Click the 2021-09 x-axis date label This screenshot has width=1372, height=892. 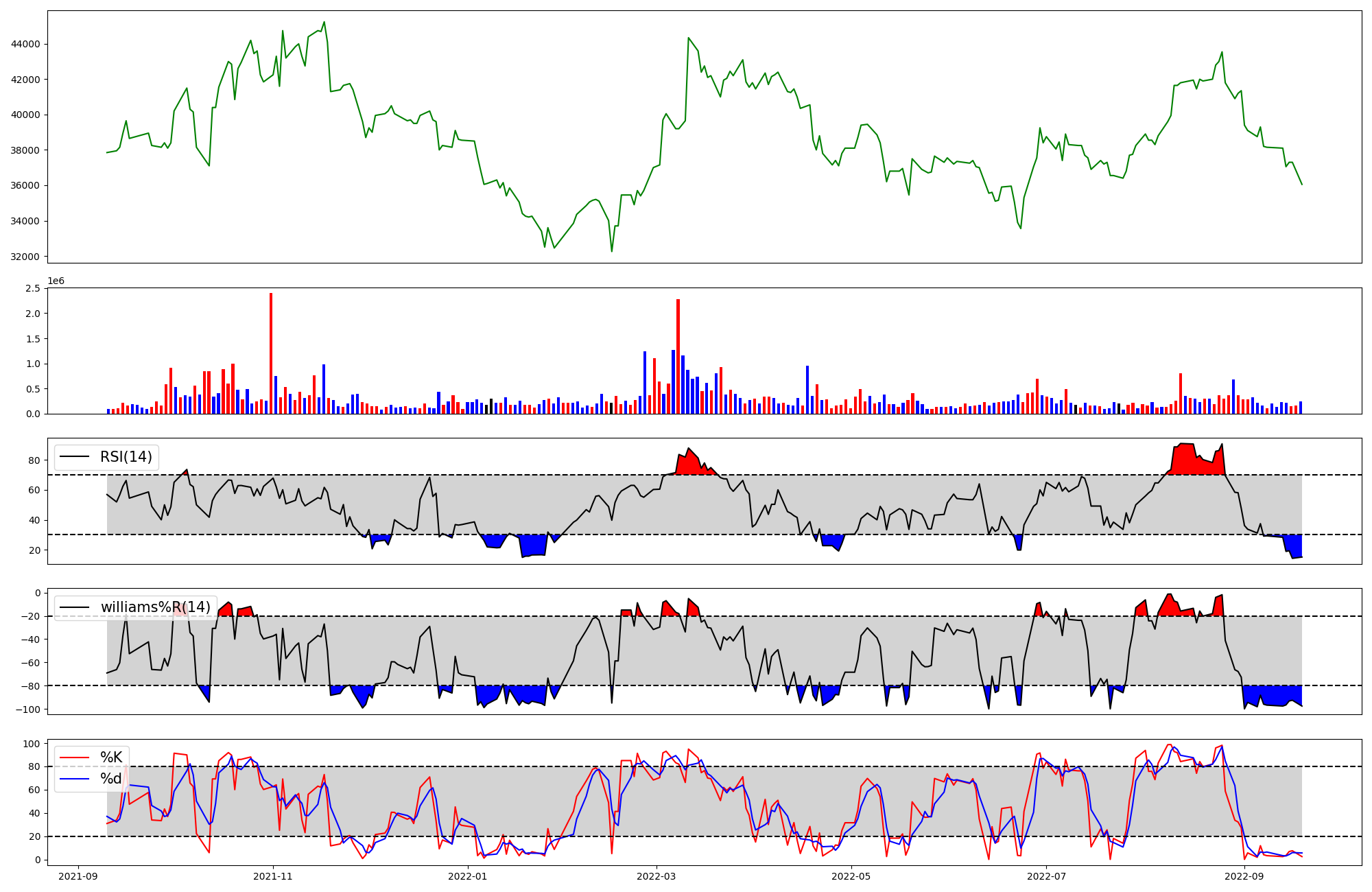[78, 876]
